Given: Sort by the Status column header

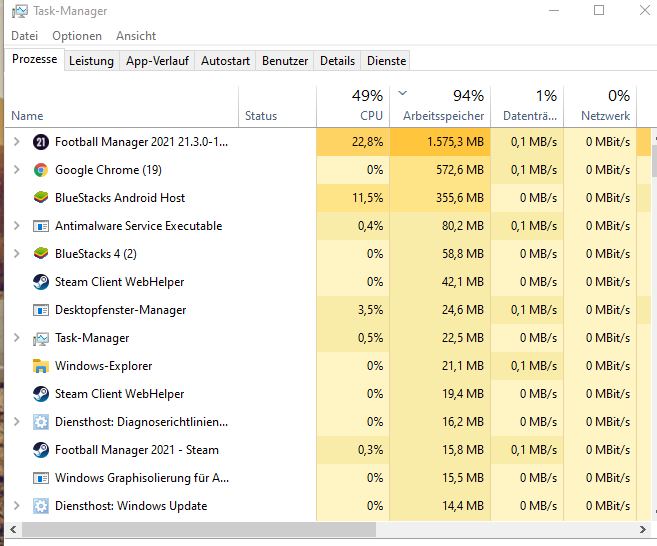Looking at the screenshot, I should click(x=277, y=107).
